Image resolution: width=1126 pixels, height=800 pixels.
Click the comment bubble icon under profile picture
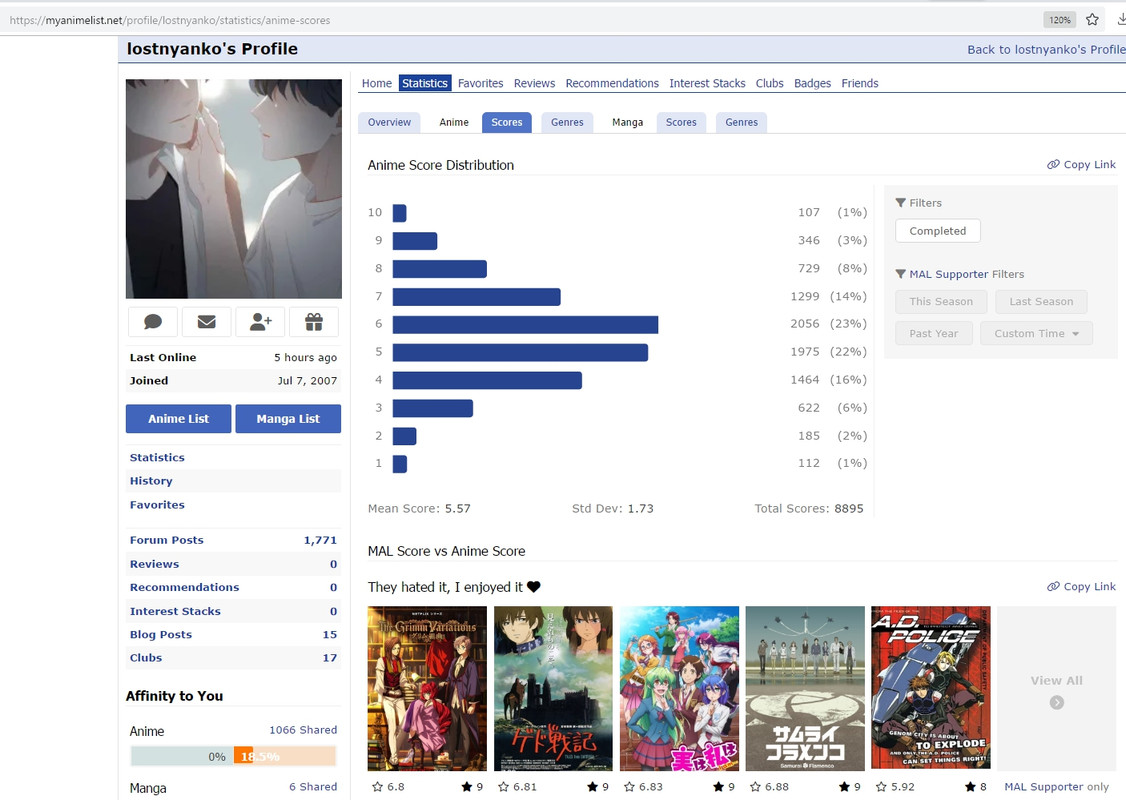coord(153,322)
